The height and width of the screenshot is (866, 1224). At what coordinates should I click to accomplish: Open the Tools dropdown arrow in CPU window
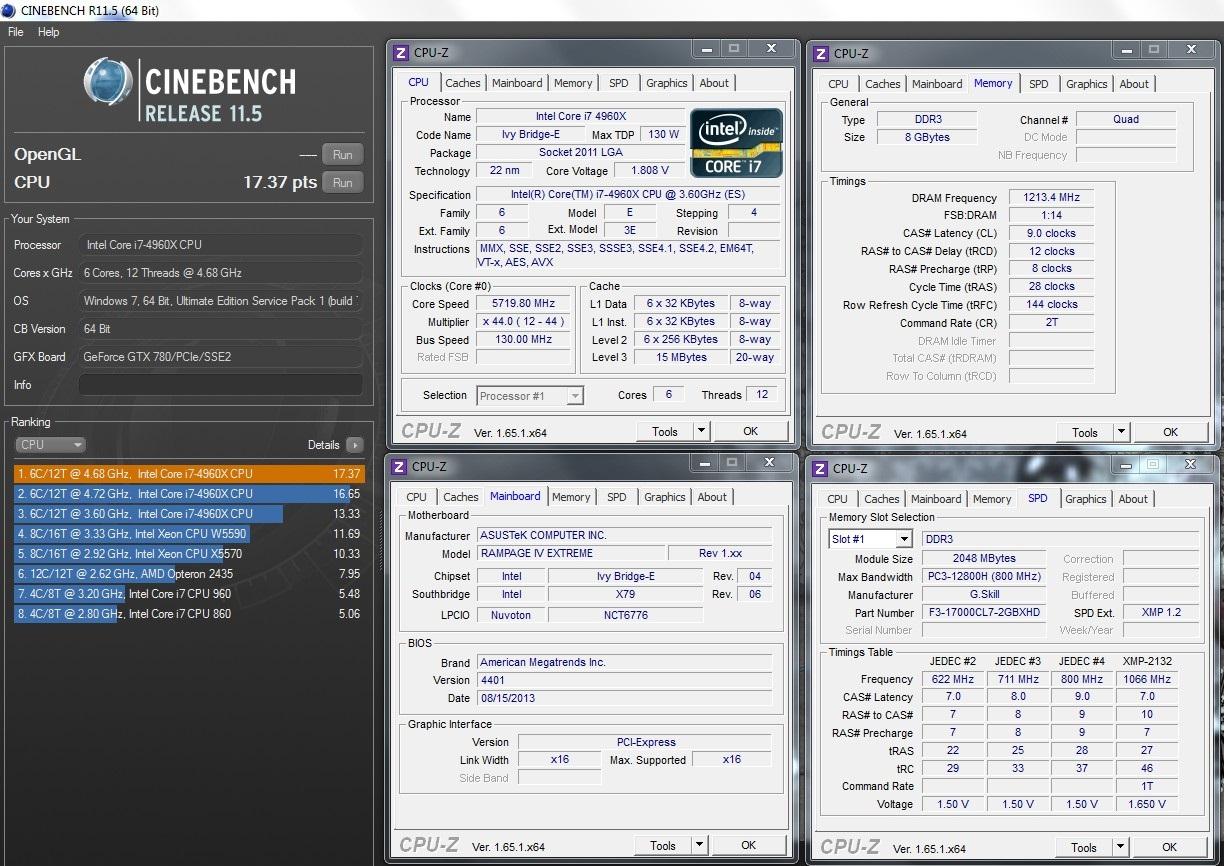point(701,432)
